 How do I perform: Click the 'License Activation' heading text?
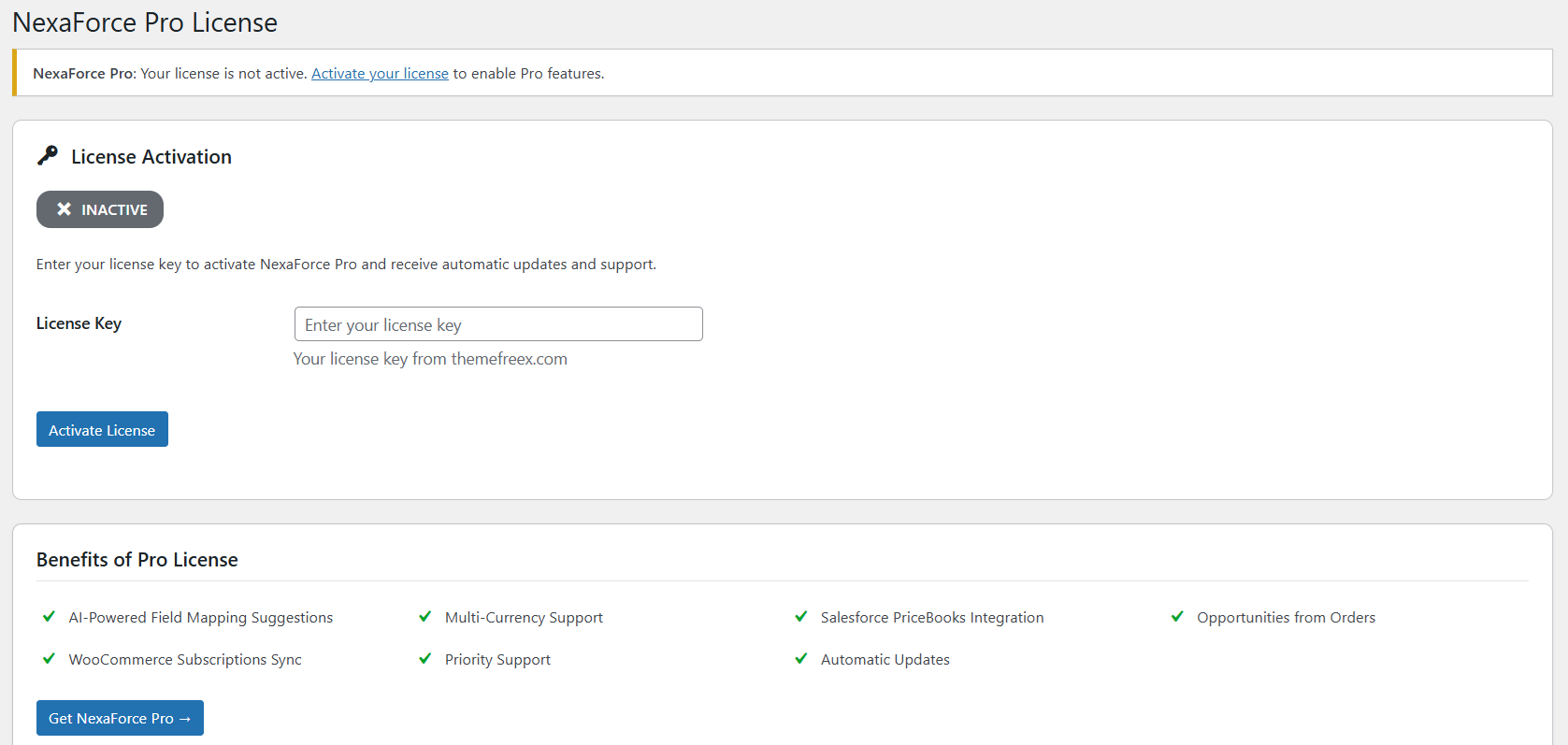click(x=151, y=157)
